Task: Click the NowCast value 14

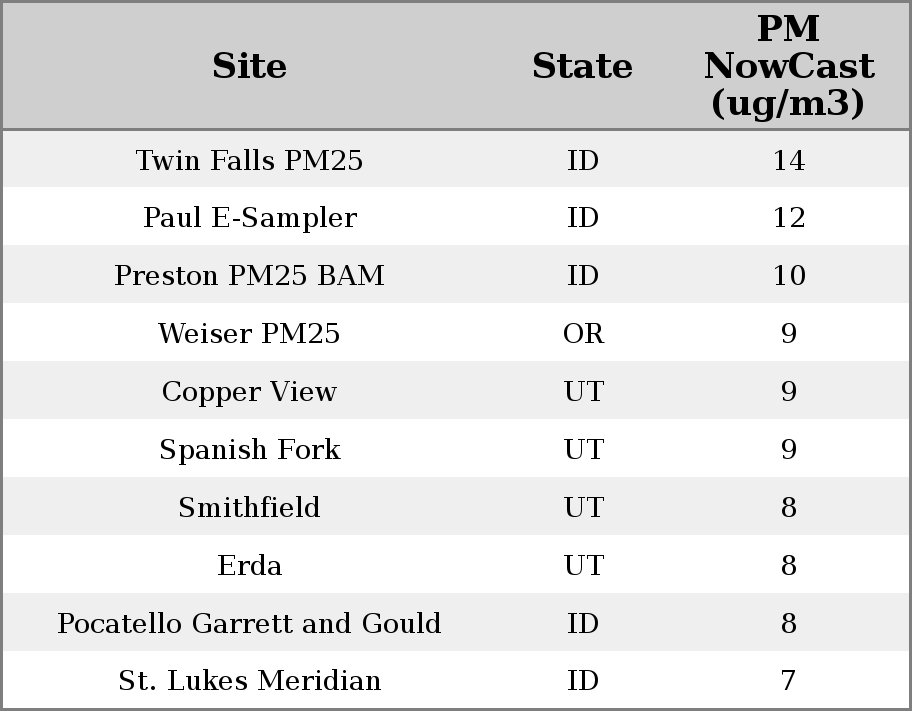Action: point(788,160)
